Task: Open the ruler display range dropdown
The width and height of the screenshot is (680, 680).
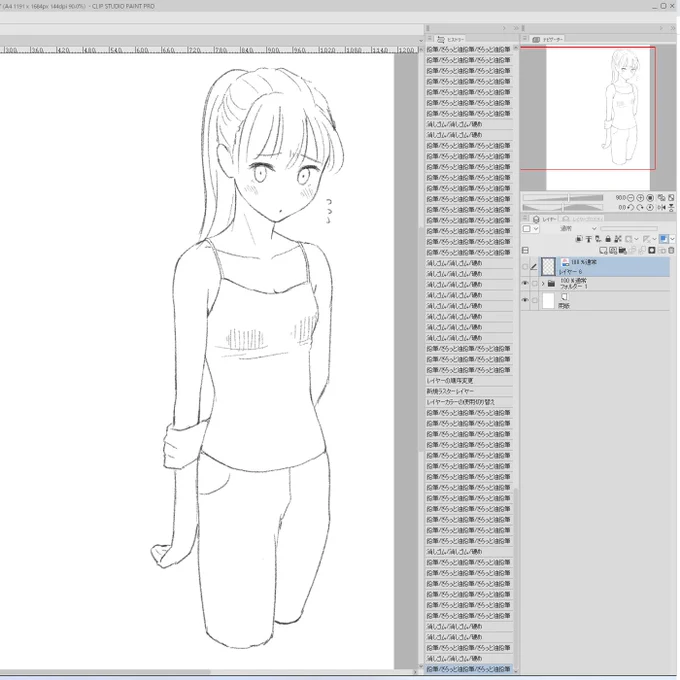Action: coord(654,239)
